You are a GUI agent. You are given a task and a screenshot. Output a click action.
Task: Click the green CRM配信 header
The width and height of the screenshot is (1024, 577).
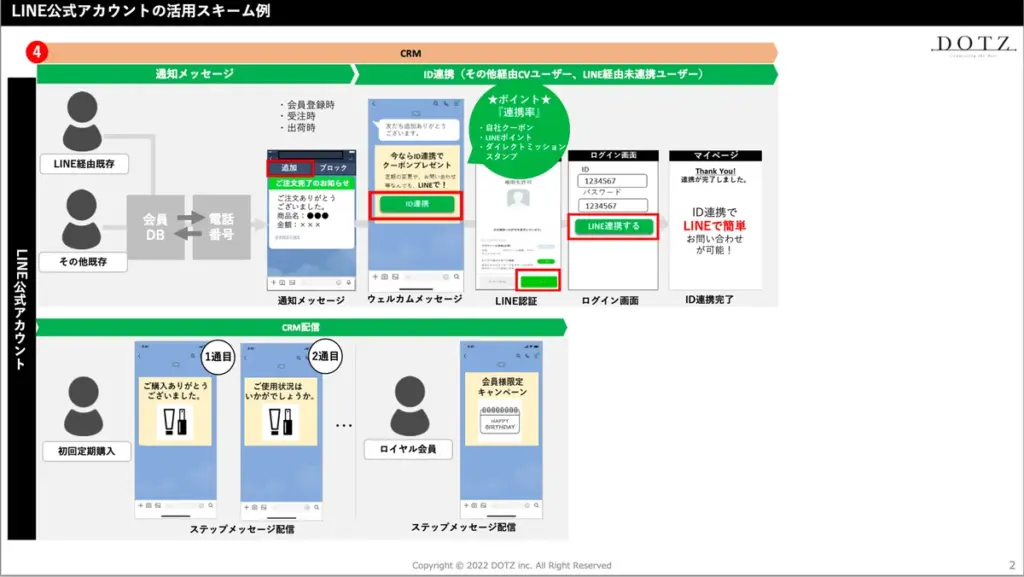(301, 327)
